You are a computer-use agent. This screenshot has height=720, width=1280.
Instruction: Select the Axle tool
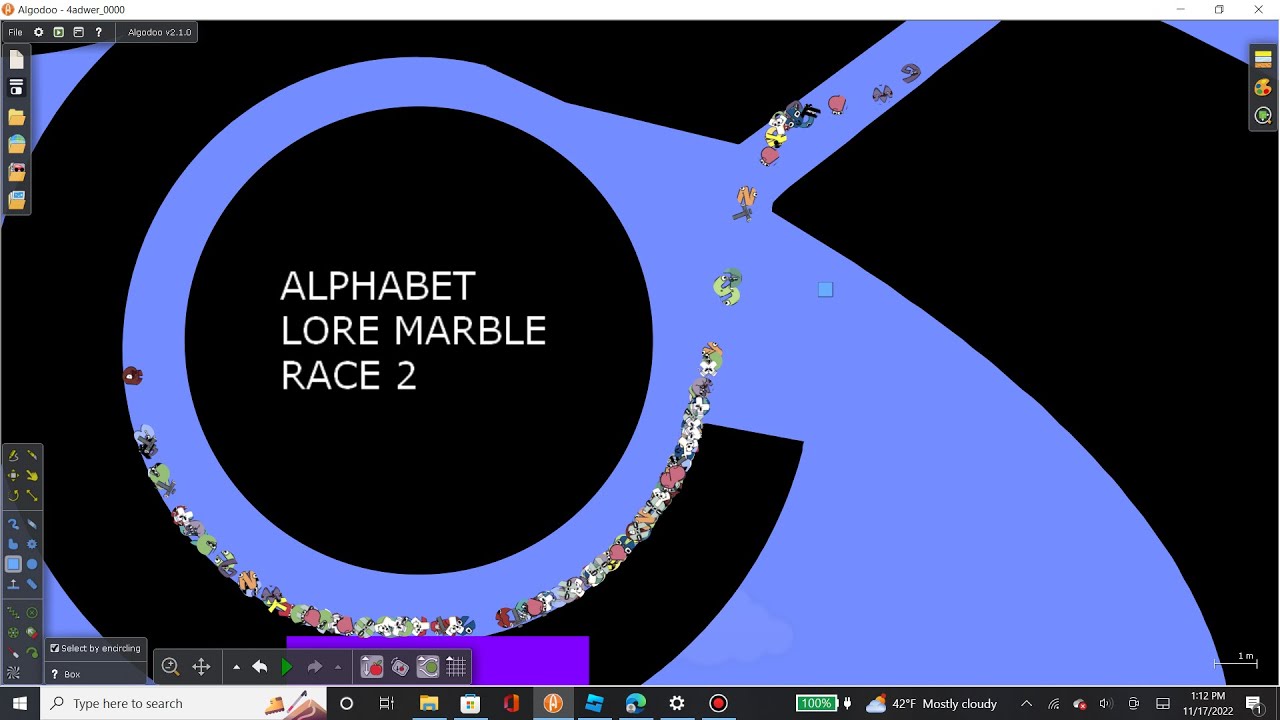click(13, 632)
